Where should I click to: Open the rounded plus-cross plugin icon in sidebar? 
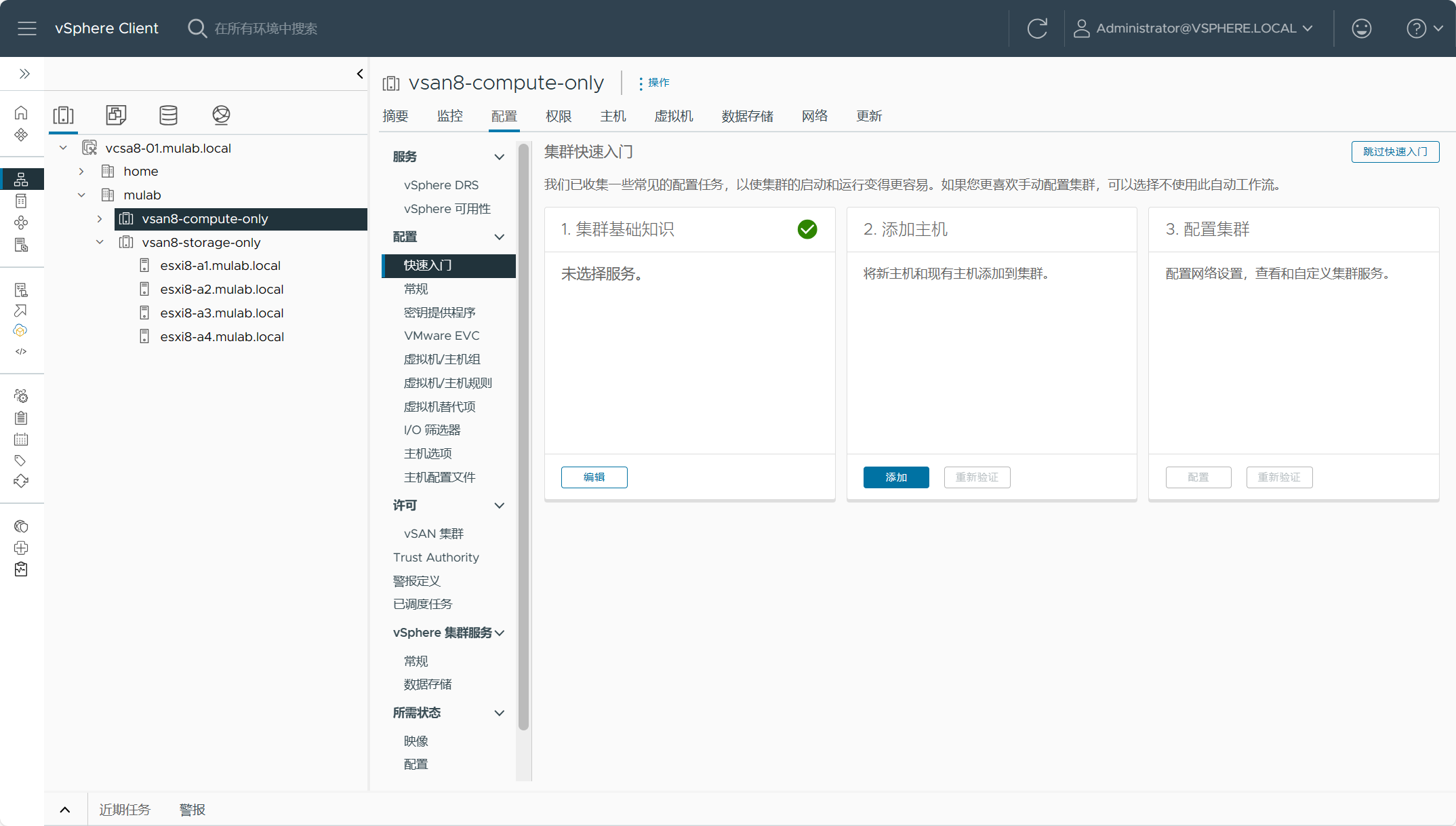coord(21,548)
